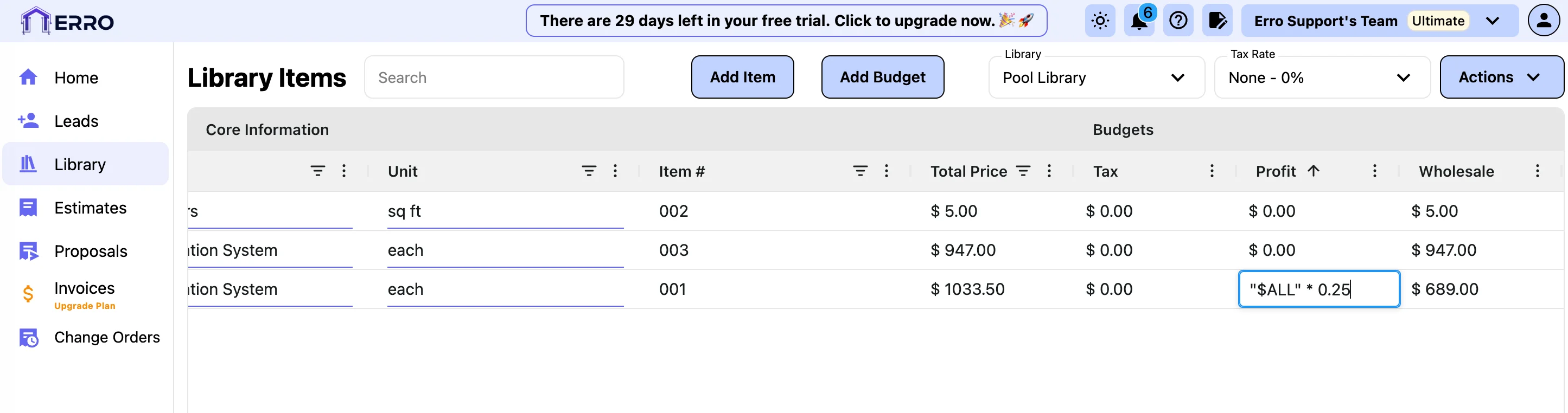Select the Library icon in the sidebar
The image size is (1568, 413).
28,164
